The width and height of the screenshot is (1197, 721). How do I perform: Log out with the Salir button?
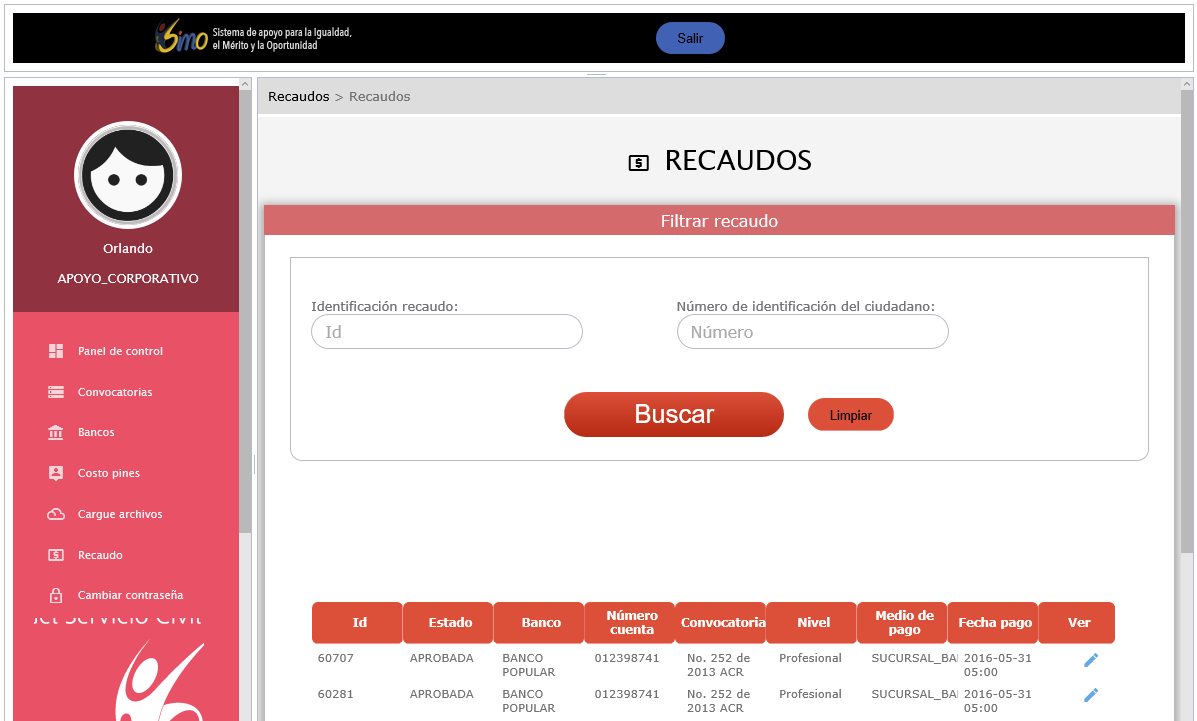click(690, 38)
